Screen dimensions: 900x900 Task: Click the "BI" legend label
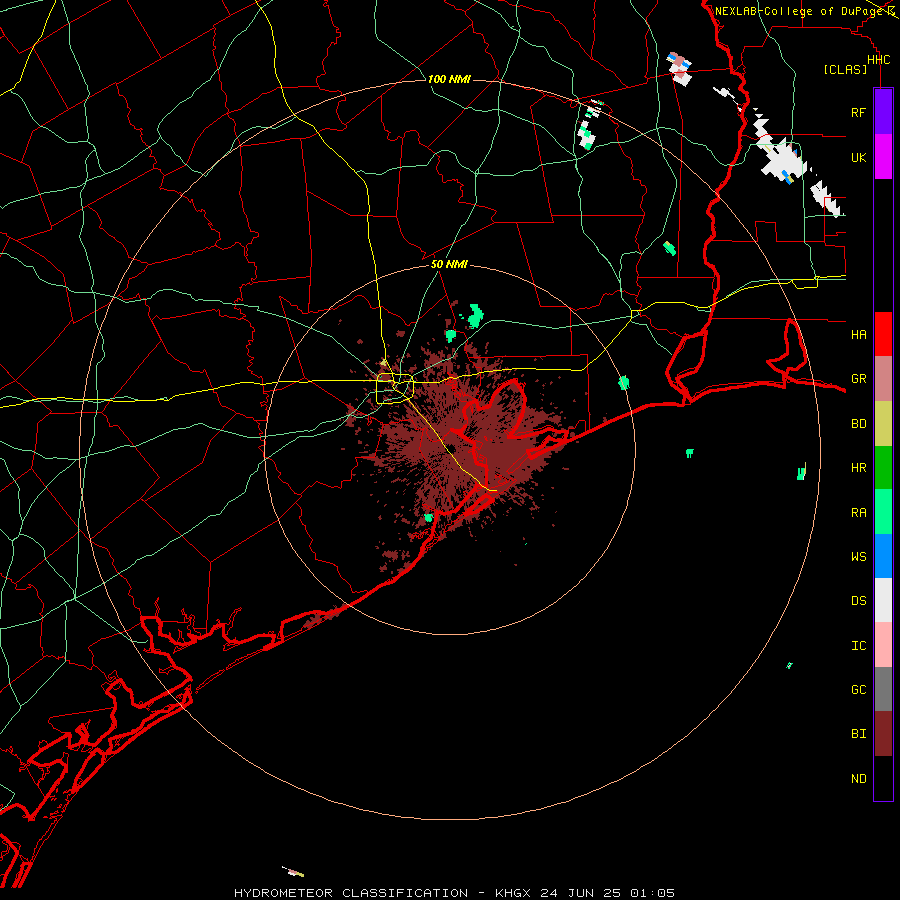(x=859, y=734)
